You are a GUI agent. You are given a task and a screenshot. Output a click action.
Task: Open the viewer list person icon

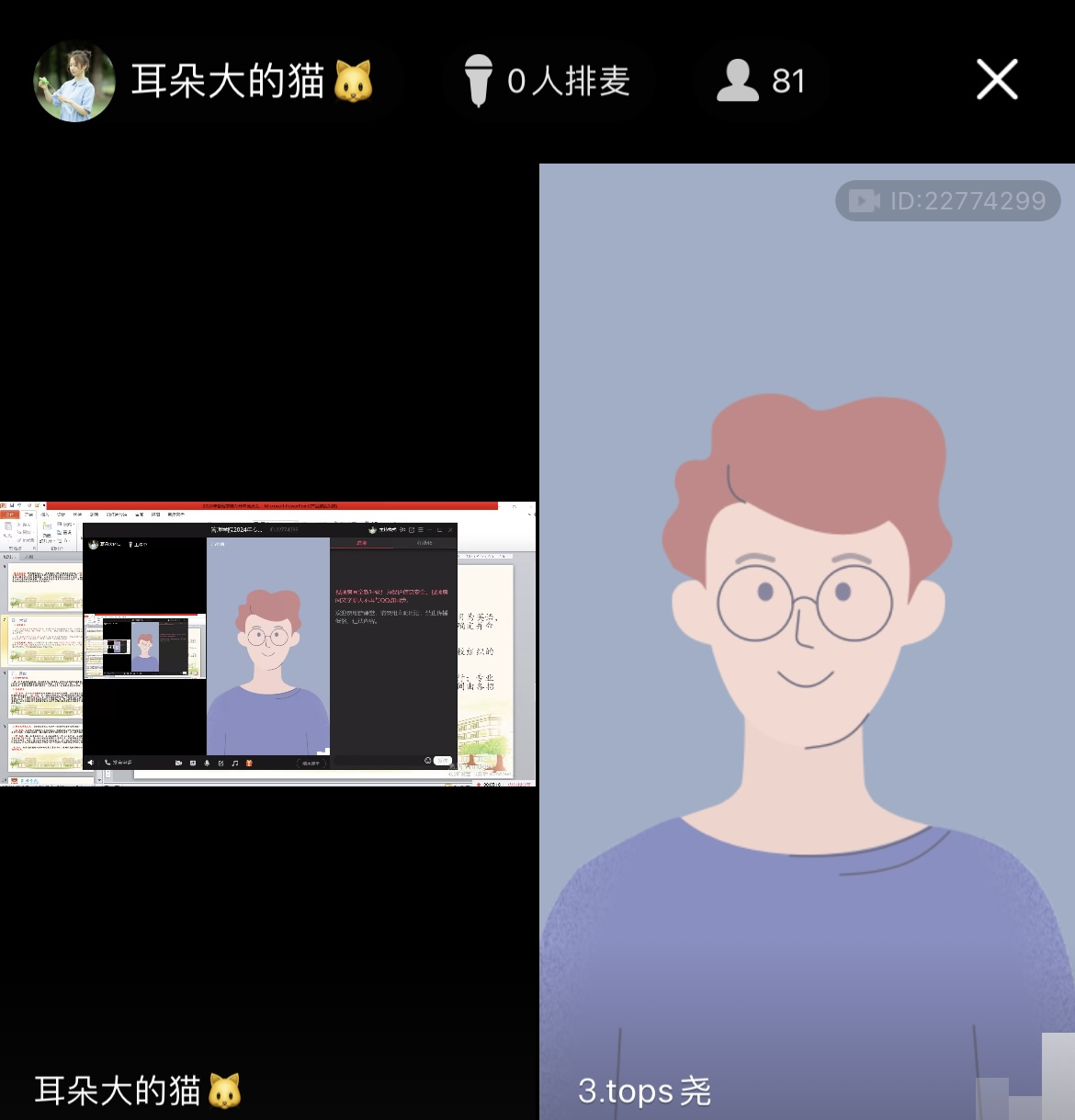coord(737,81)
